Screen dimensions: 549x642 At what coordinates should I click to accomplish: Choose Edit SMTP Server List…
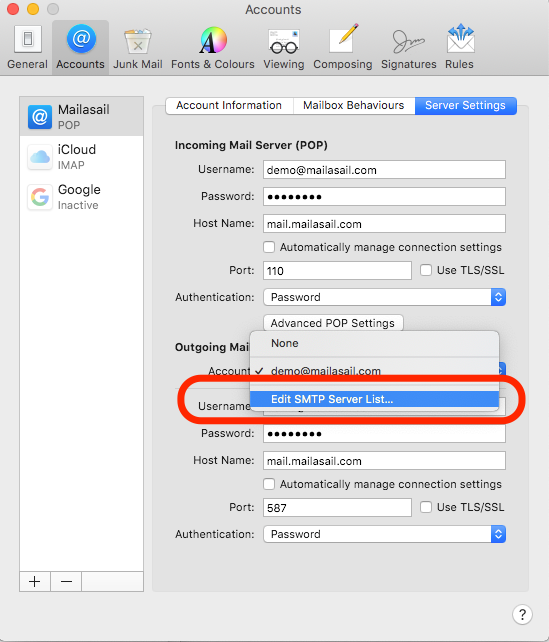pyautogui.click(x=375, y=399)
